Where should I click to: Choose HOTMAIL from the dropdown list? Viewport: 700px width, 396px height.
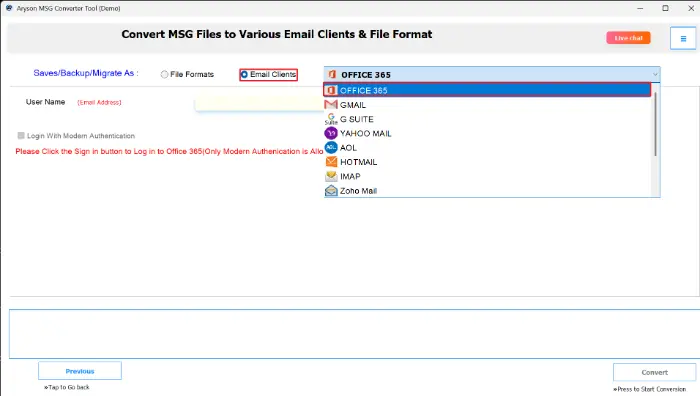[x=488, y=162]
